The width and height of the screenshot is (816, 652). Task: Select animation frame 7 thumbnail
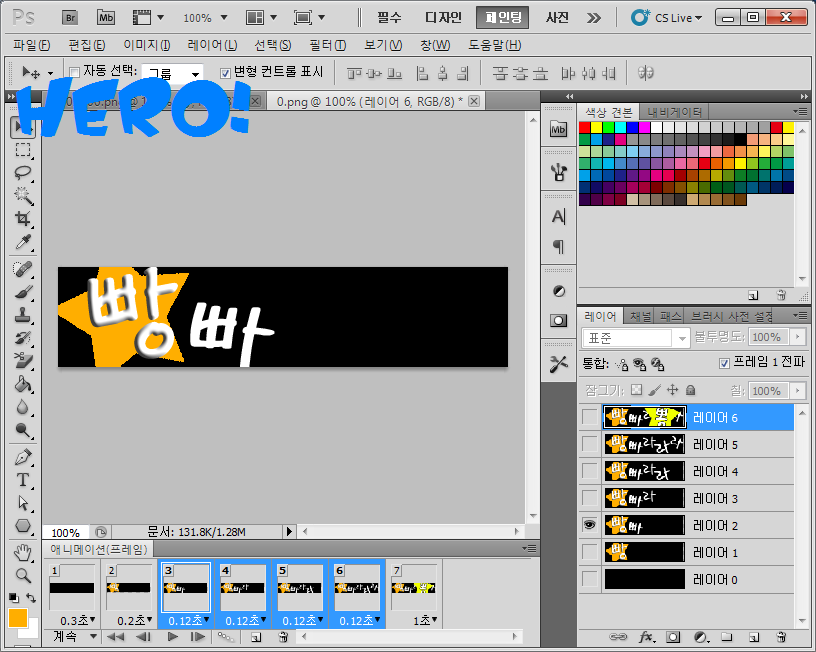414,588
